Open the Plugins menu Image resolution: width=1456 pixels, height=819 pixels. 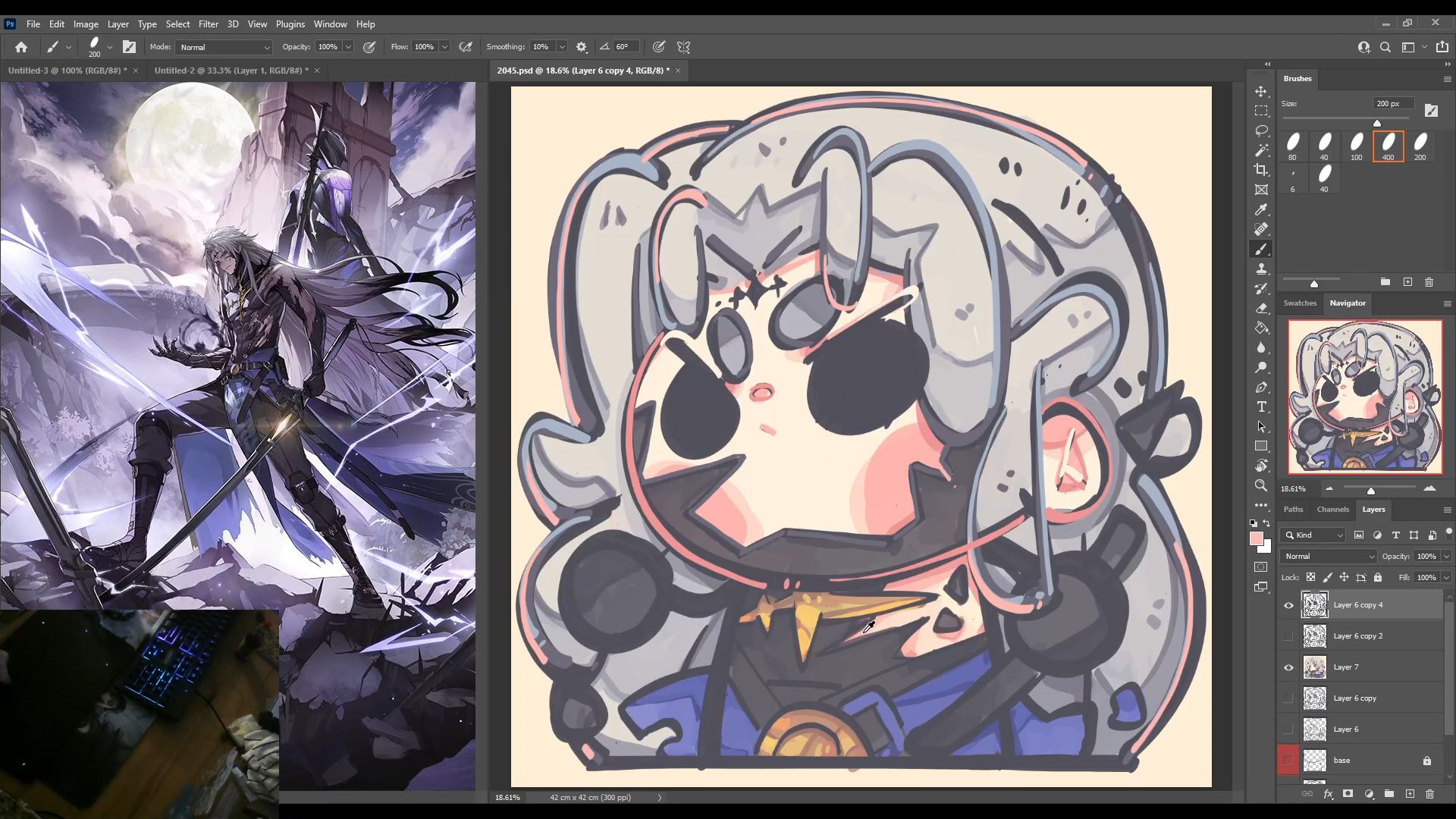pos(290,24)
